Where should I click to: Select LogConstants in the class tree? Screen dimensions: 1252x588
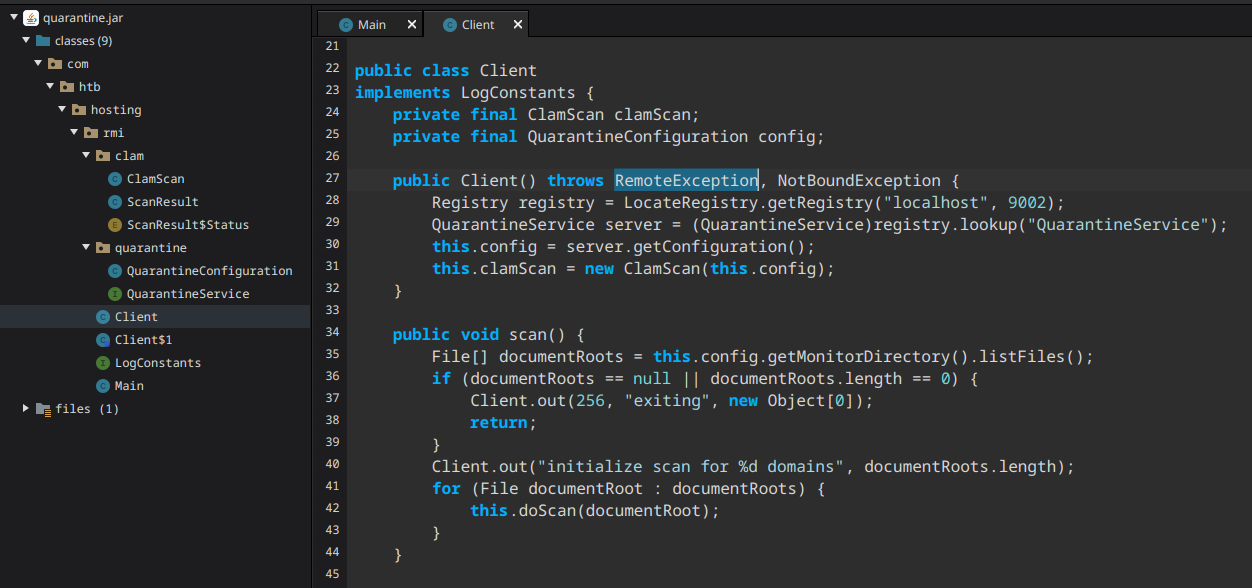tap(158, 363)
